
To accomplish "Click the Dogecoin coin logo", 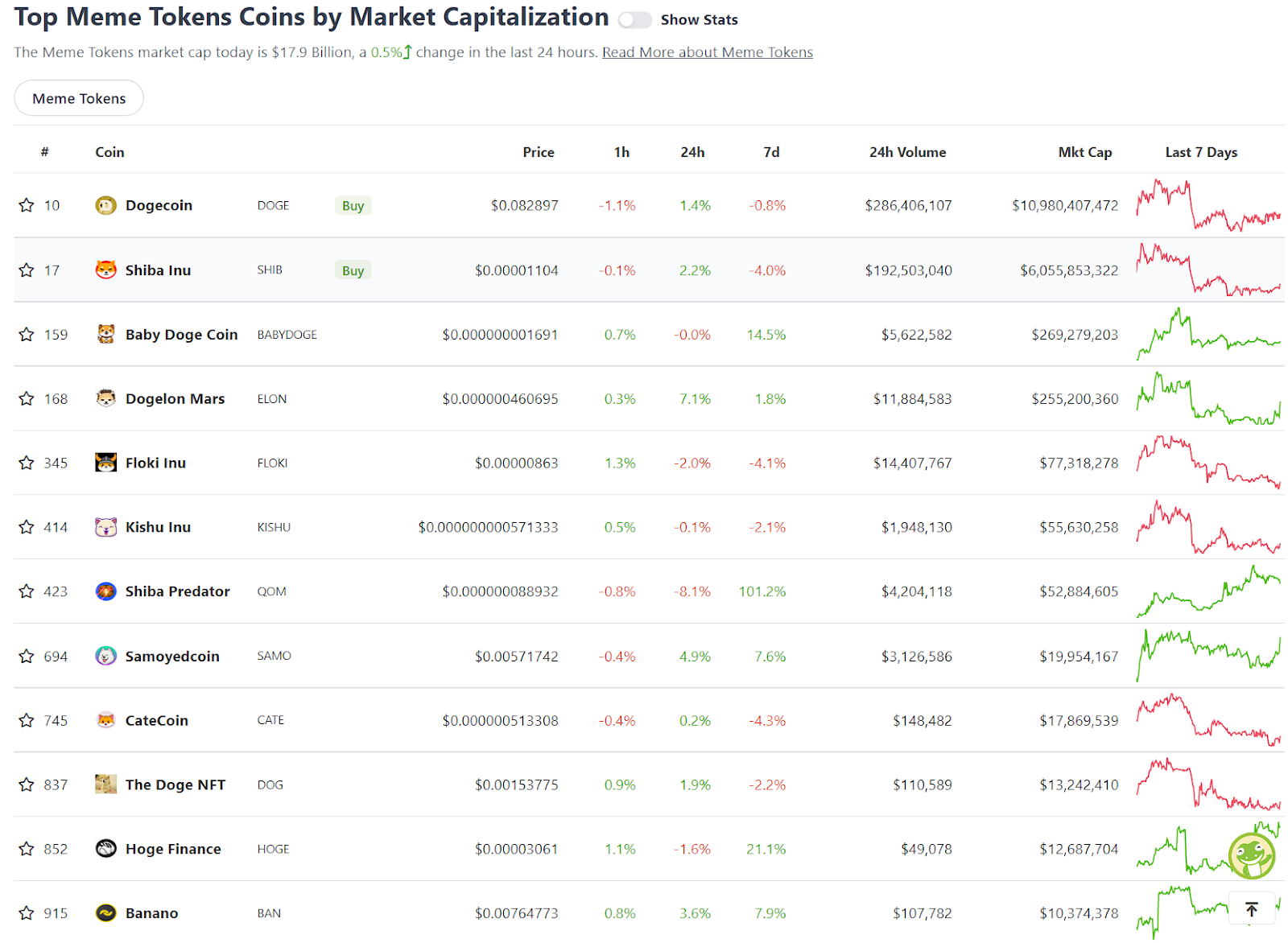I will 105,205.
